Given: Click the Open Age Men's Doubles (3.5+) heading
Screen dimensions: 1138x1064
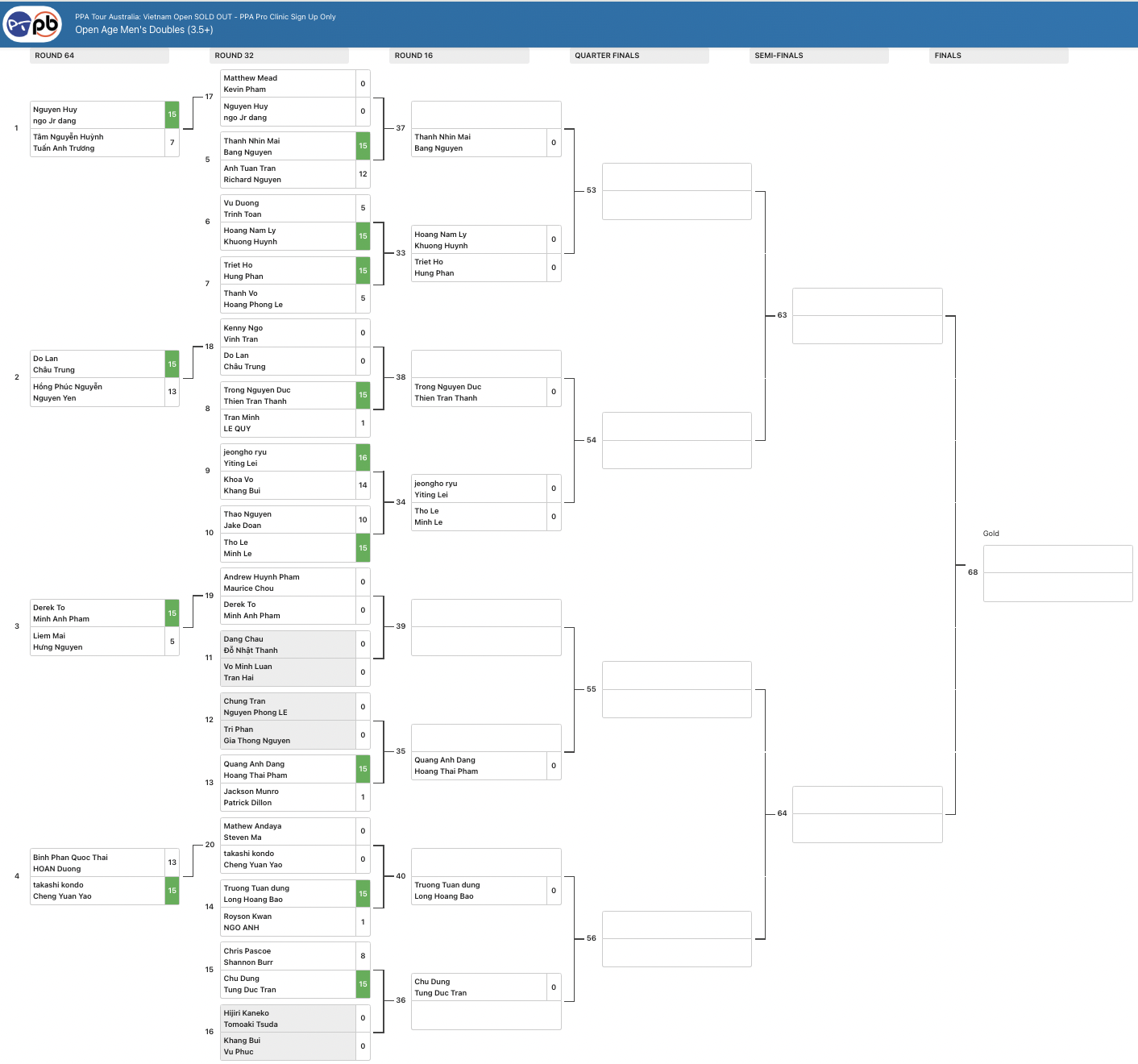Looking at the screenshot, I should (144, 30).
